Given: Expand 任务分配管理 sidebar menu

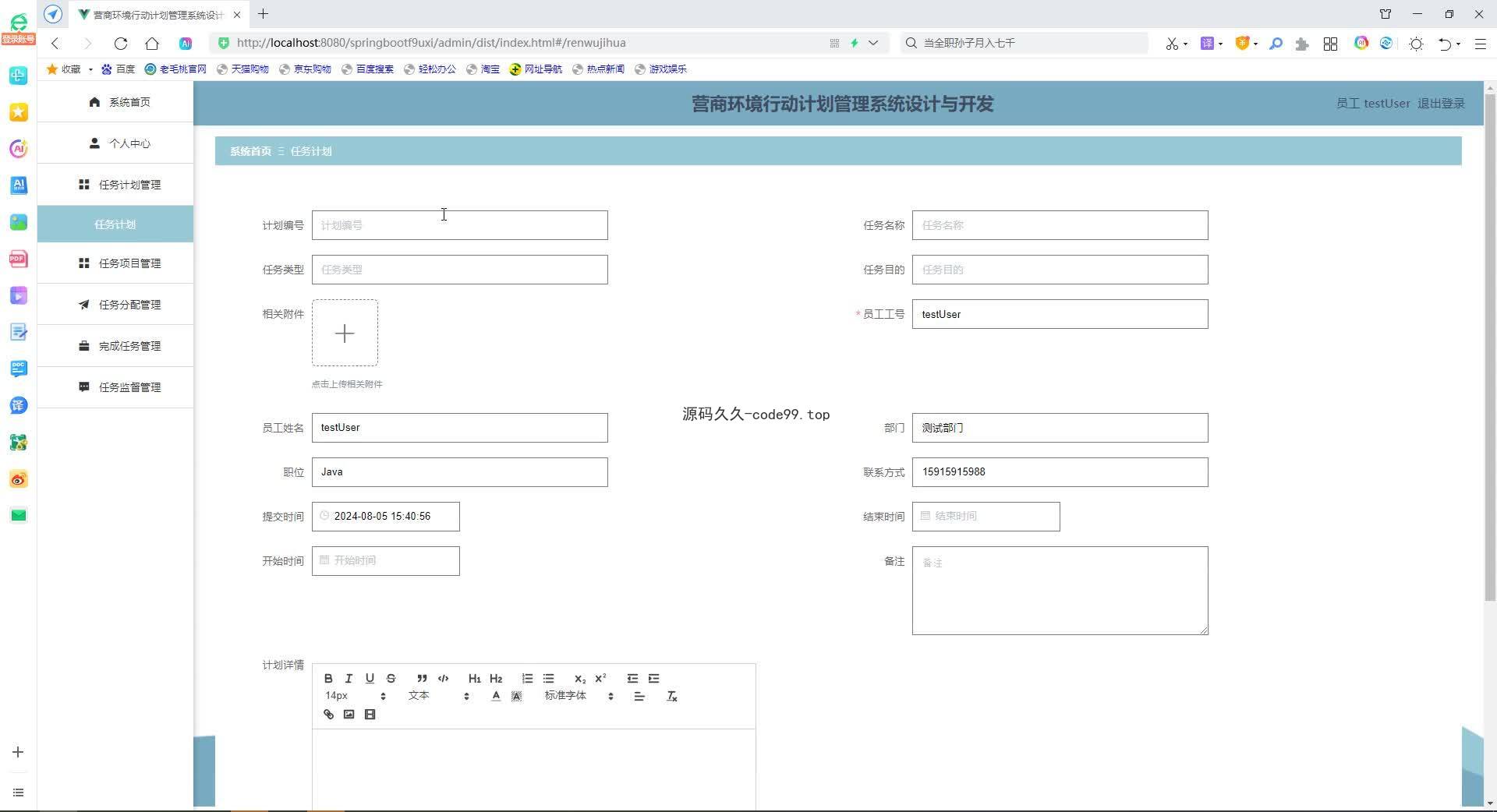Looking at the screenshot, I should (115, 305).
